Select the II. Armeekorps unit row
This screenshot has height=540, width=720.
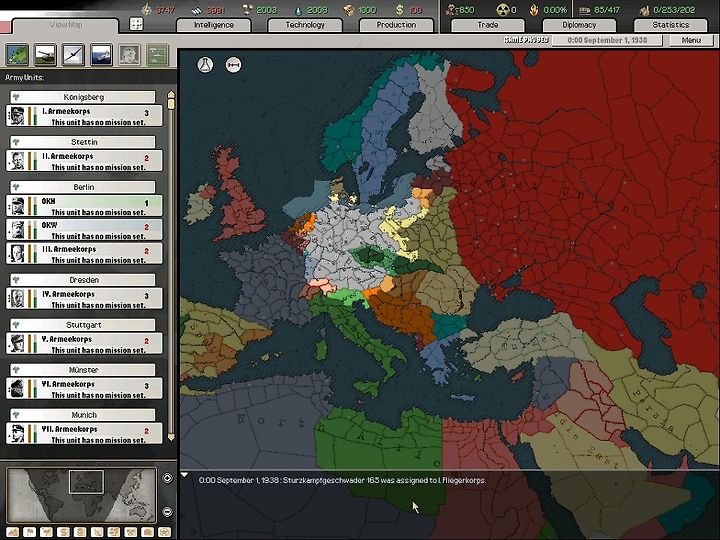click(84, 161)
